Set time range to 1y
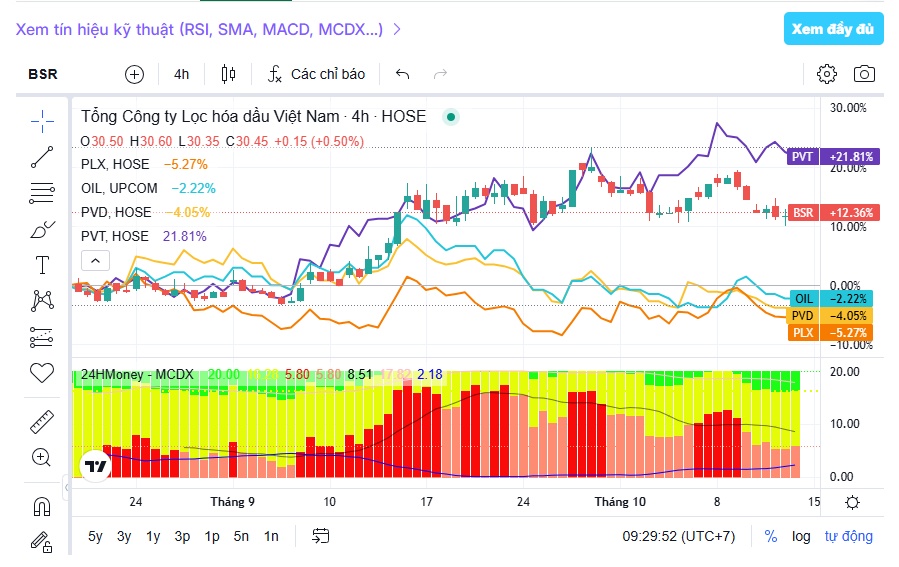 pos(153,536)
